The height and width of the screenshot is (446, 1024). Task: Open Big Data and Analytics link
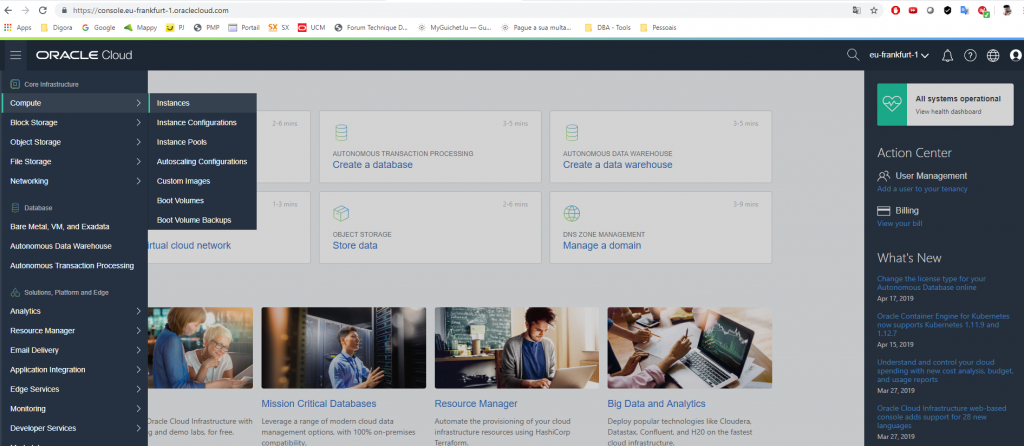click(656, 404)
